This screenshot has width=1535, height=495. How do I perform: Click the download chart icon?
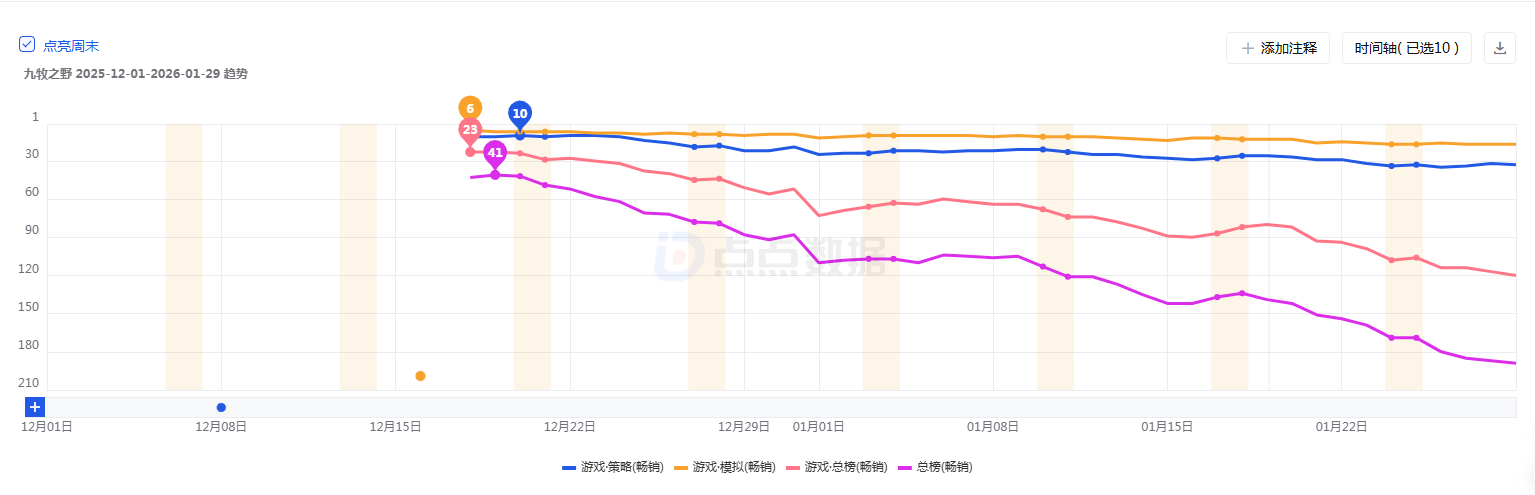click(1499, 48)
